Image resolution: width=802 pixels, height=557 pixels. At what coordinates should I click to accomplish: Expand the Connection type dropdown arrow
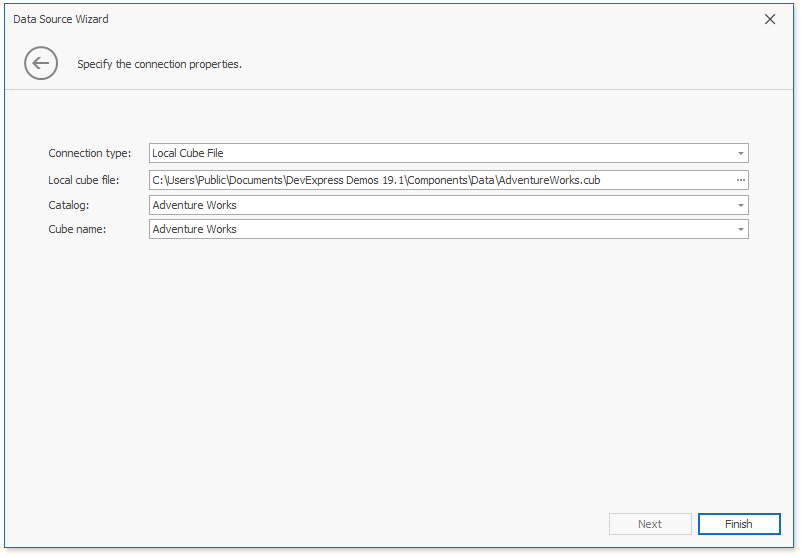click(x=741, y=153)
